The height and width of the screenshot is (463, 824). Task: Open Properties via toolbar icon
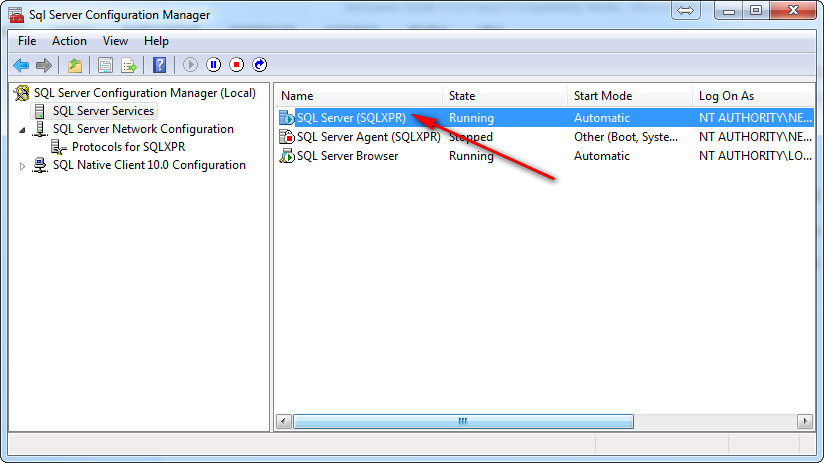105,65
